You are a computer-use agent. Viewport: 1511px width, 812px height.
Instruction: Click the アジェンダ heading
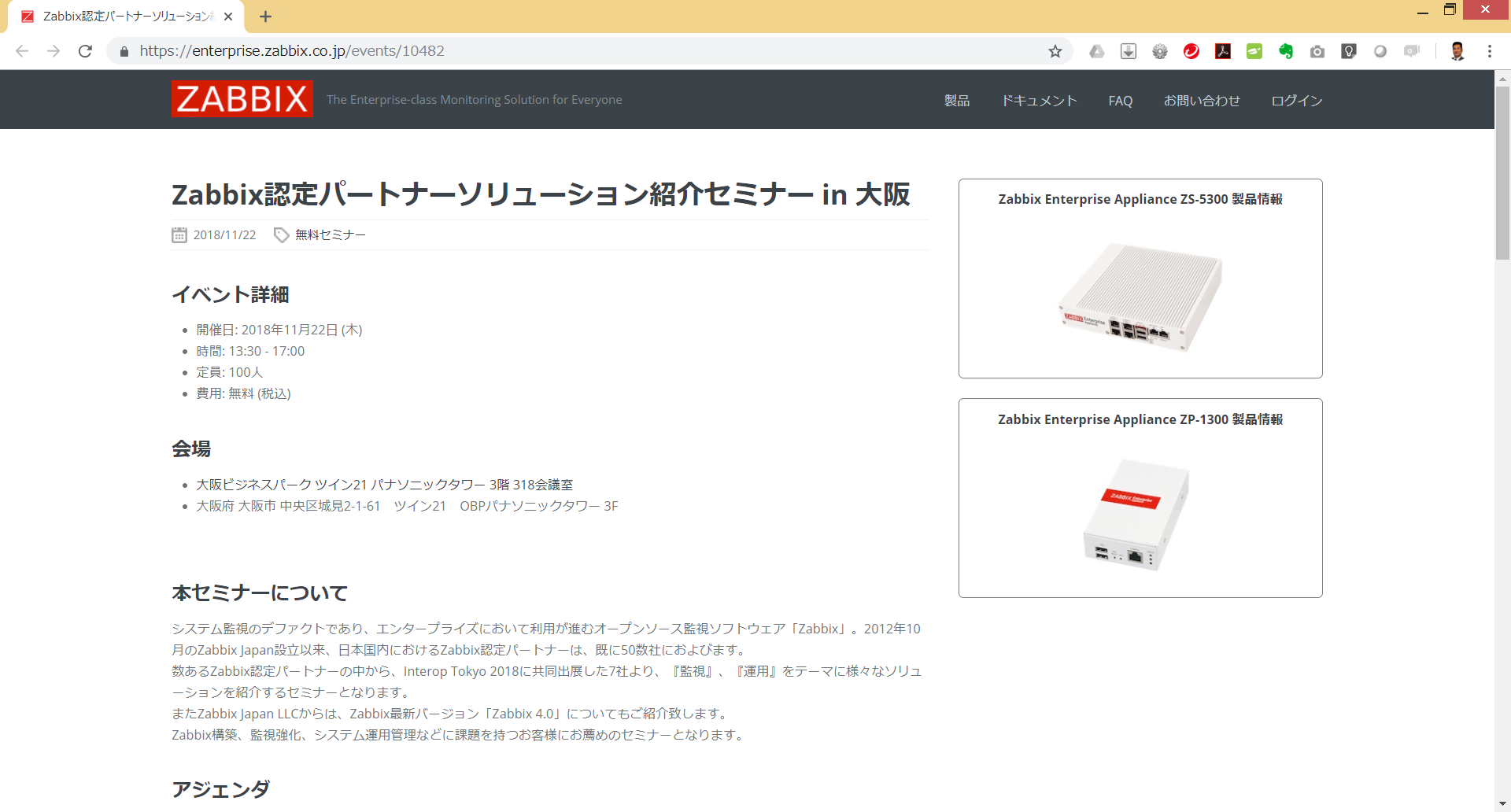221,789
